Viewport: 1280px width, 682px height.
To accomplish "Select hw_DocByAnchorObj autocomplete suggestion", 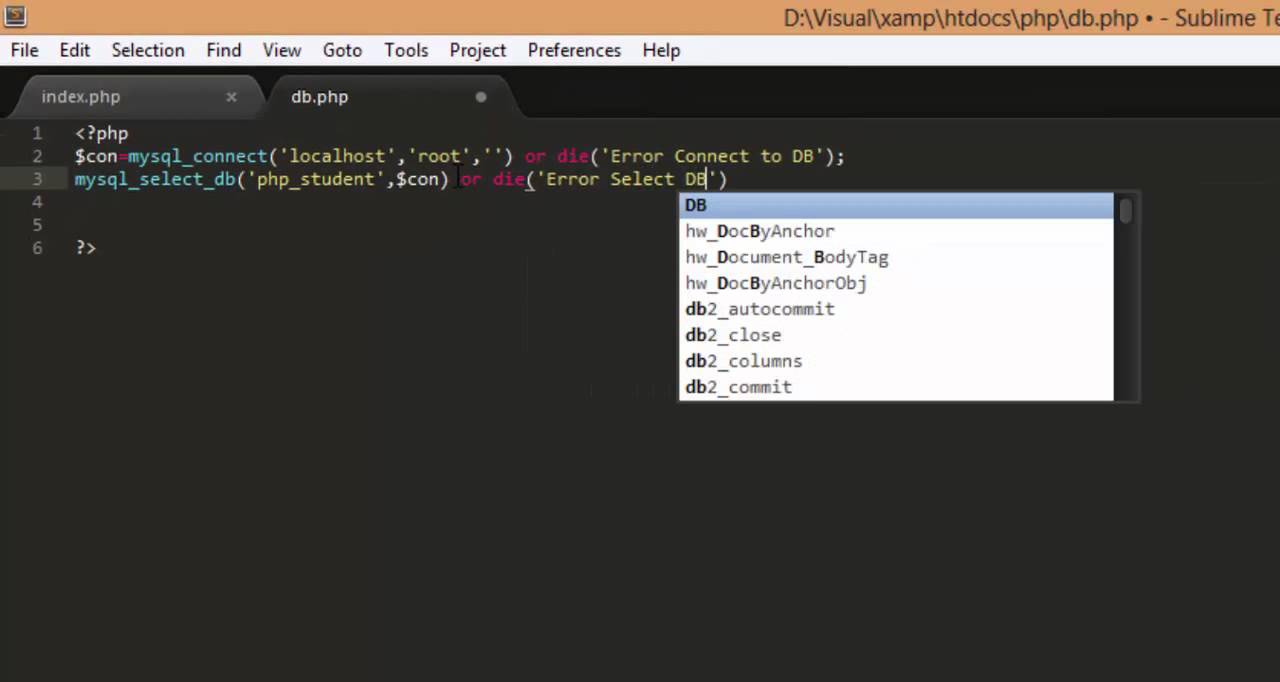I will 896,283.
